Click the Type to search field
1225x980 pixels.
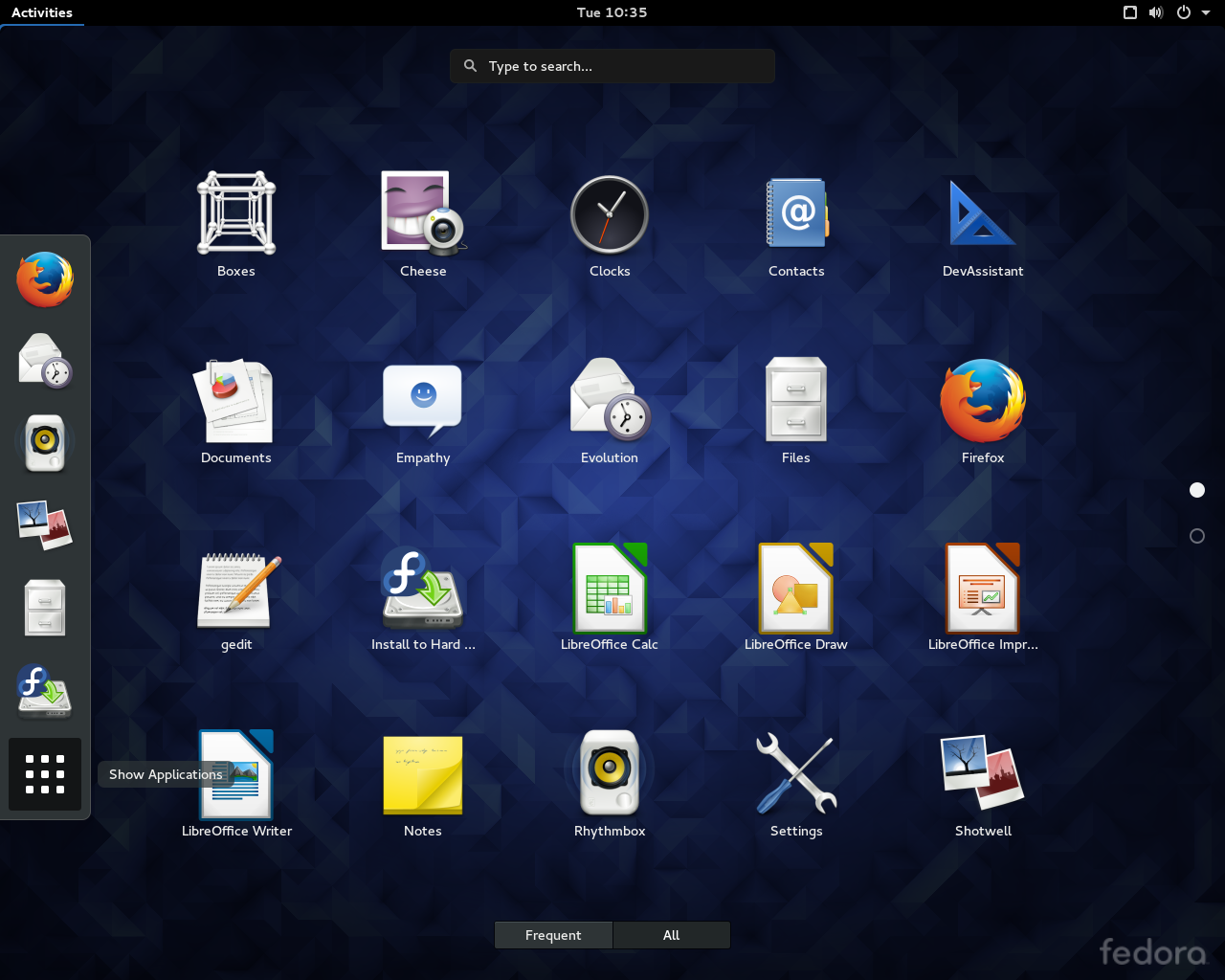612,66
